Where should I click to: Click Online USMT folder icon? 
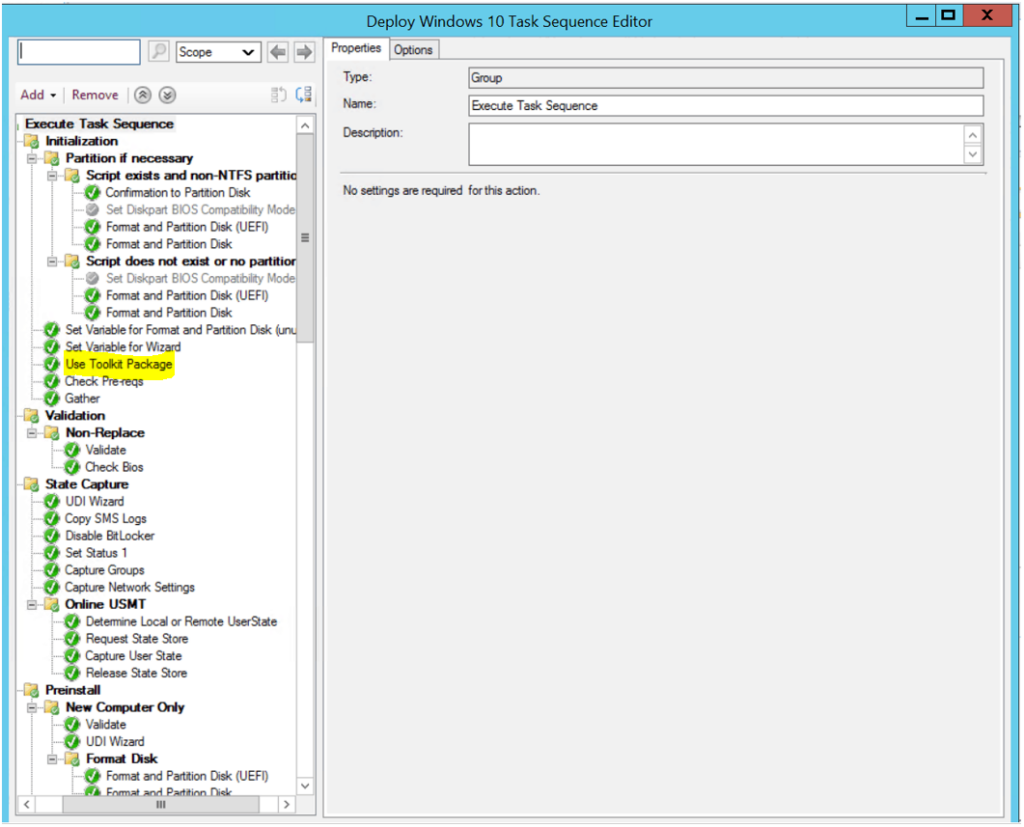tap(52, 604)
